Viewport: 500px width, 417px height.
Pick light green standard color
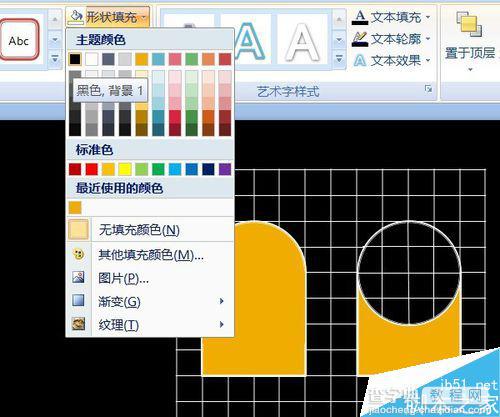pyautogui.click(x=142, y=169)
